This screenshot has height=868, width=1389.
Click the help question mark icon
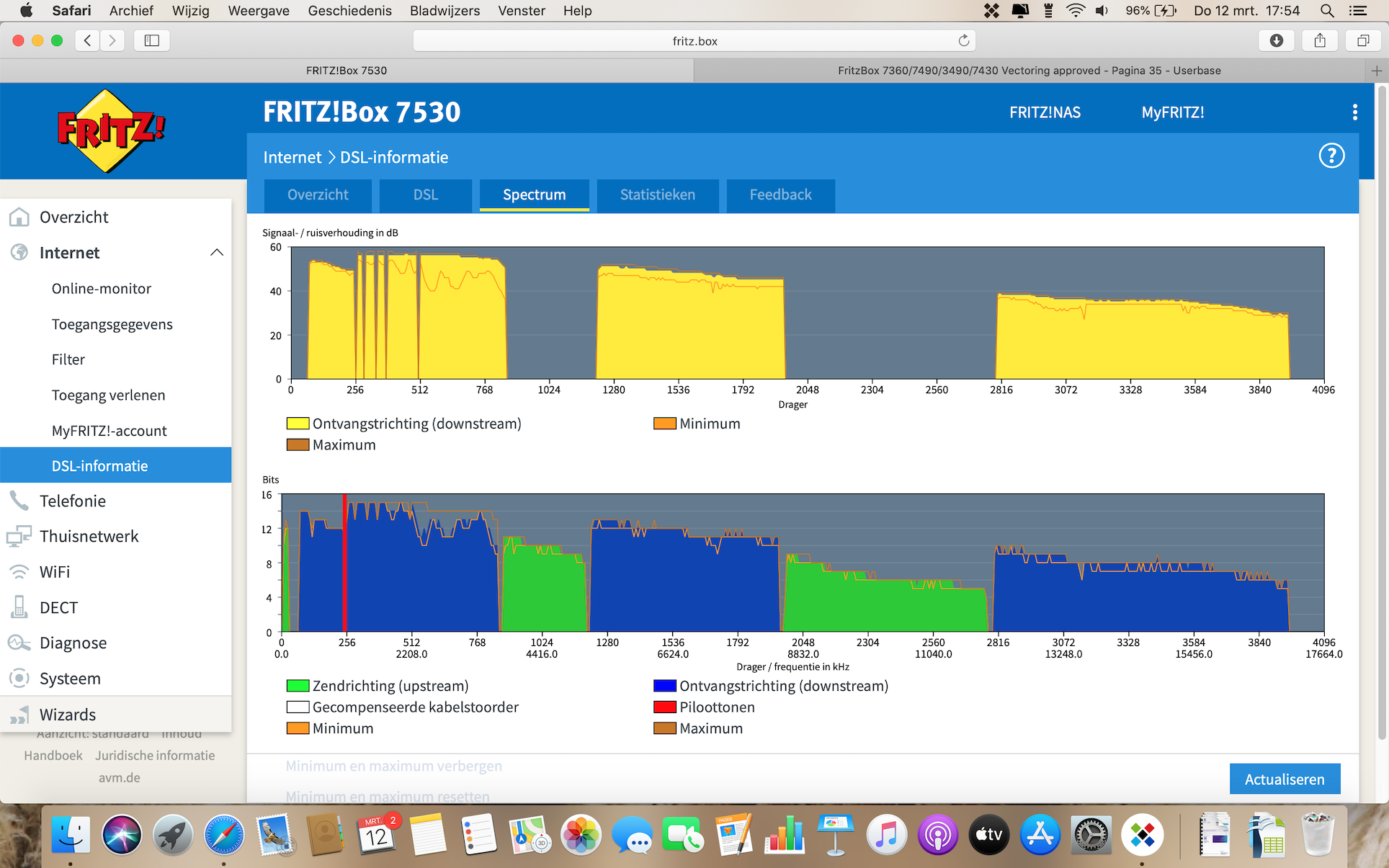tap(1331, 156)
